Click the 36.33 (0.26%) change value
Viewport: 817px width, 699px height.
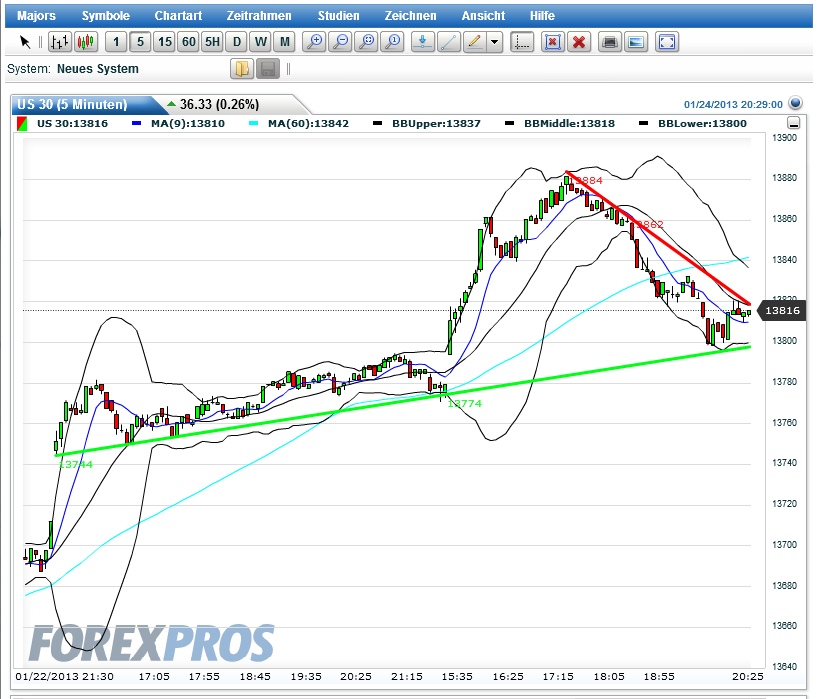[x=219, y=105]
